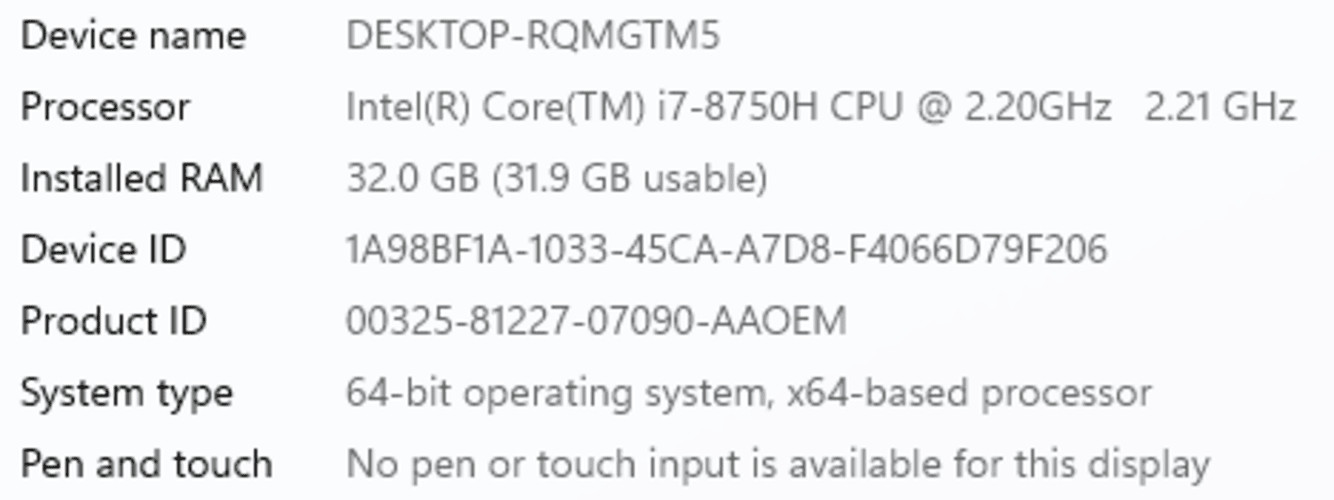Click the System type label
This screenshot has width=1334, height=500.
click(x=126, y=393)
